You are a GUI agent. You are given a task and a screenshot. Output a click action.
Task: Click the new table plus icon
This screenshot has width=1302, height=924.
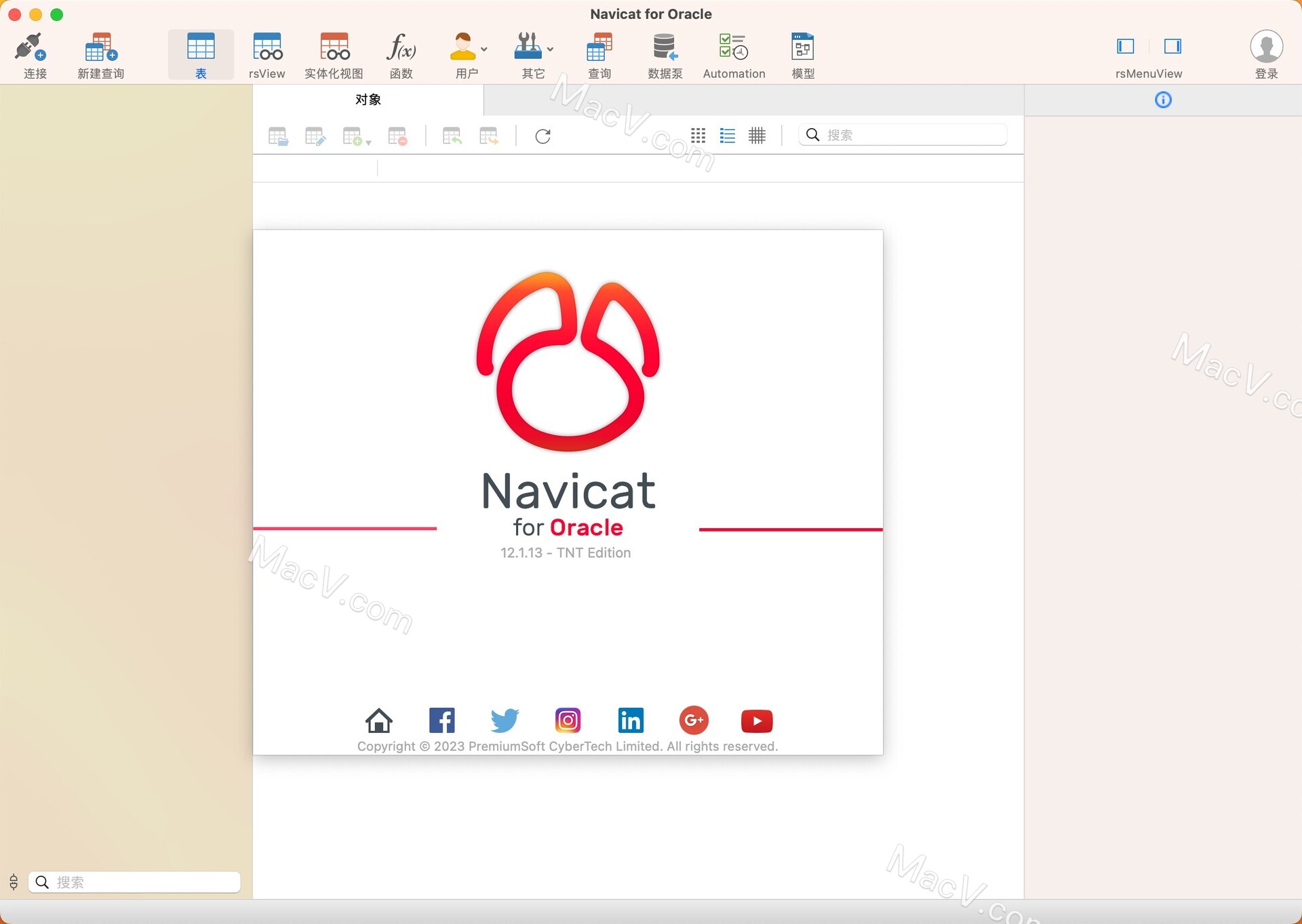point(352,136)
